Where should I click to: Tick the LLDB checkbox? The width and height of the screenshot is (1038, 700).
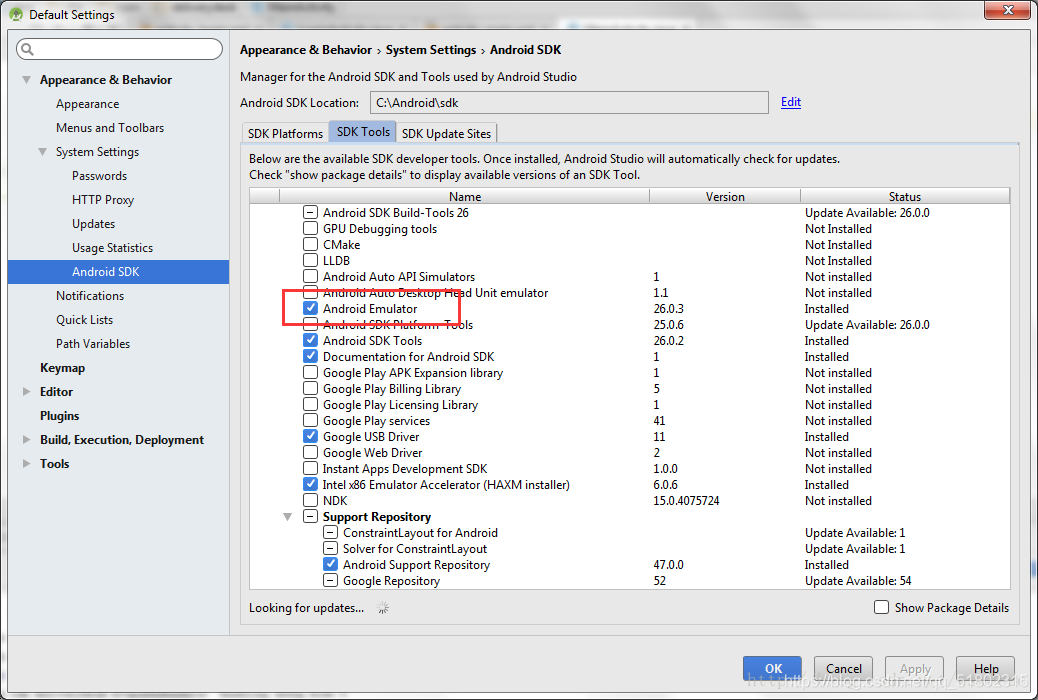pyautogui.click(x=310, y=260)
